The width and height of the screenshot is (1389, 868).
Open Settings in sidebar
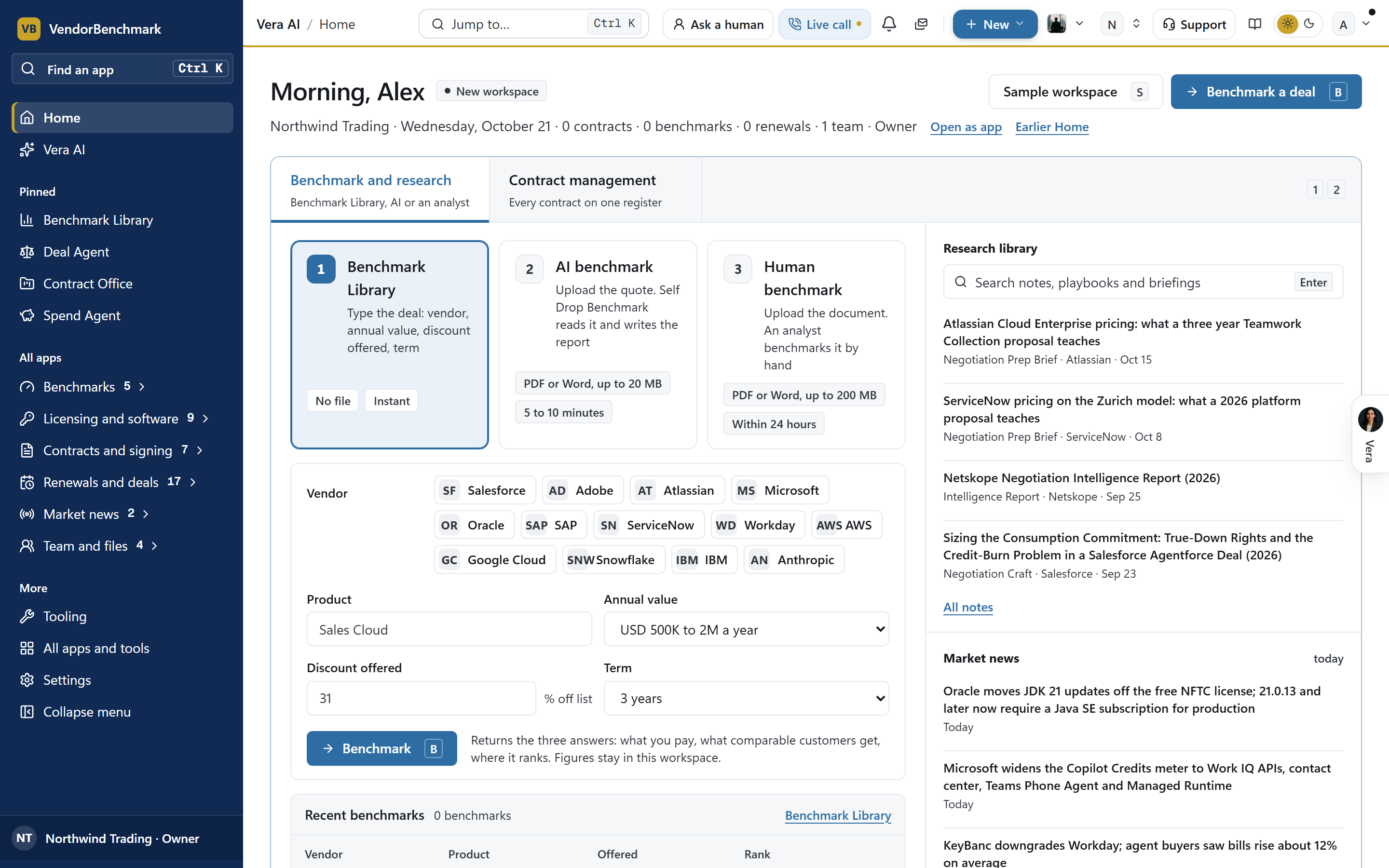[122, 680]
